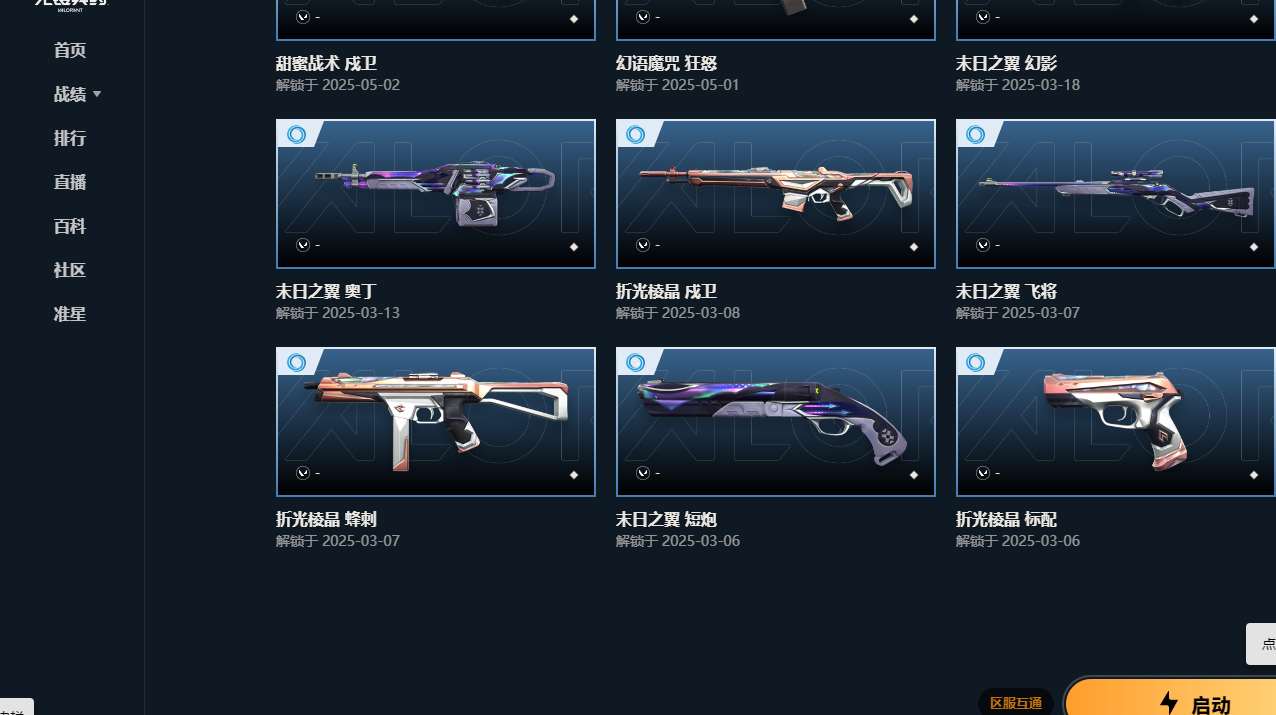
Task: Expand the 战绩 dropdown arrow
Action: click(x=97, y=94)
